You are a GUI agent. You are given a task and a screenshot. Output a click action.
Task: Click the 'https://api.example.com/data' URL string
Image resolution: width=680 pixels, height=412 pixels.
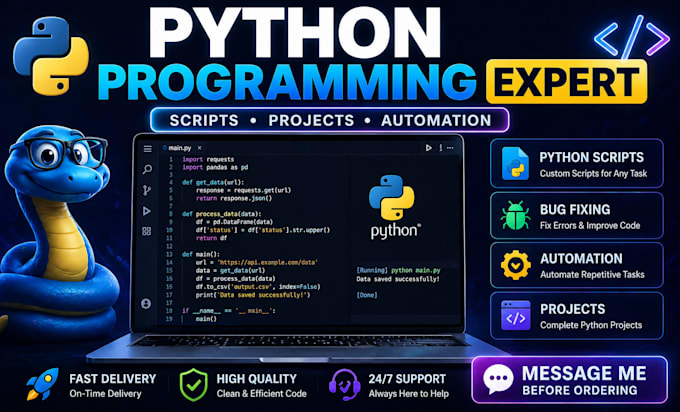coord(268,262)
